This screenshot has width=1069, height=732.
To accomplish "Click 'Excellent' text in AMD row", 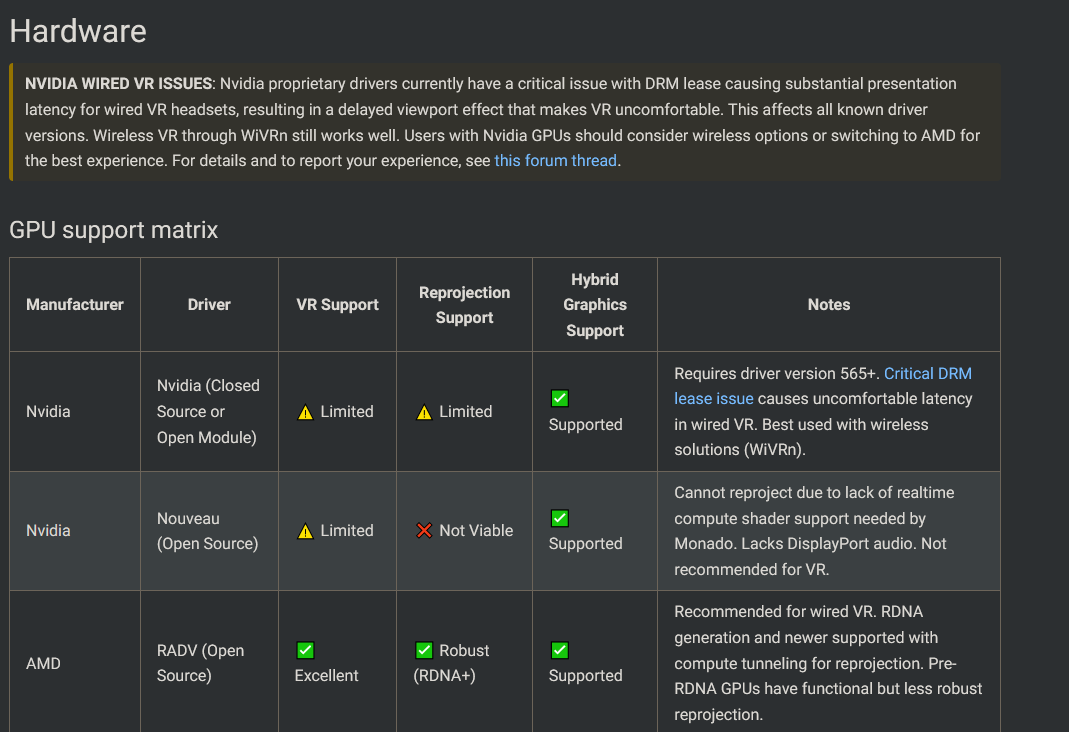I will [x=327, y=675].
